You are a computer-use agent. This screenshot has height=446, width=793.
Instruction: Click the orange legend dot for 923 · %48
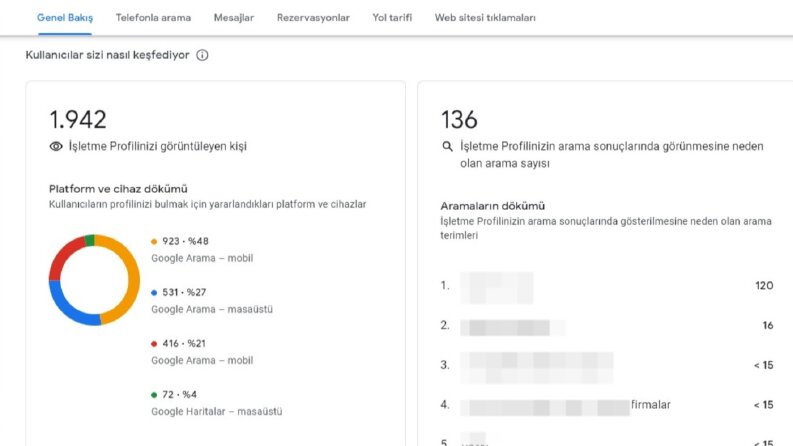tap(154, 242)
